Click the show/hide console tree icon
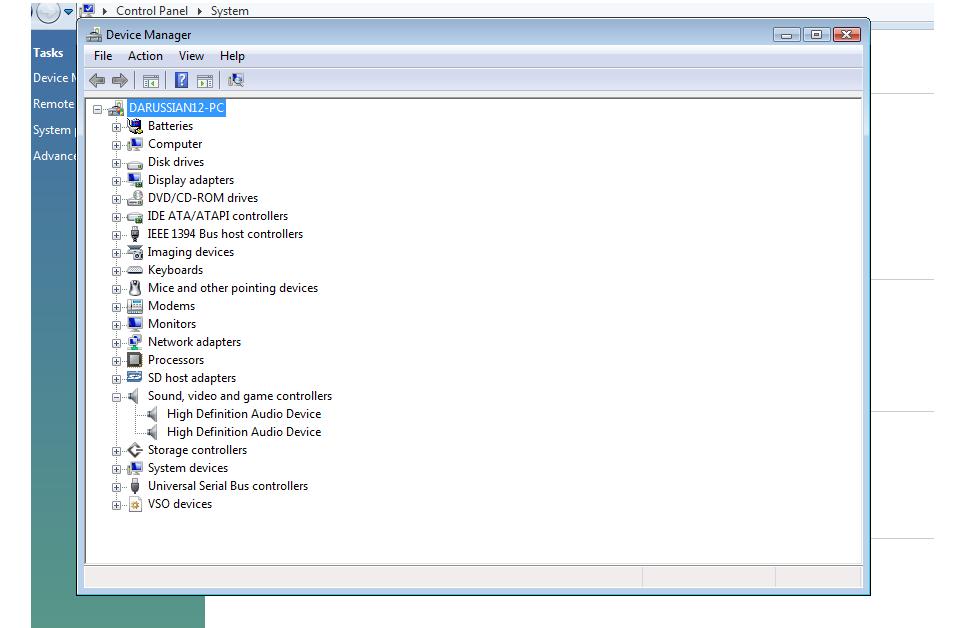This screenshot has width=960, height=628. (150, 81)
